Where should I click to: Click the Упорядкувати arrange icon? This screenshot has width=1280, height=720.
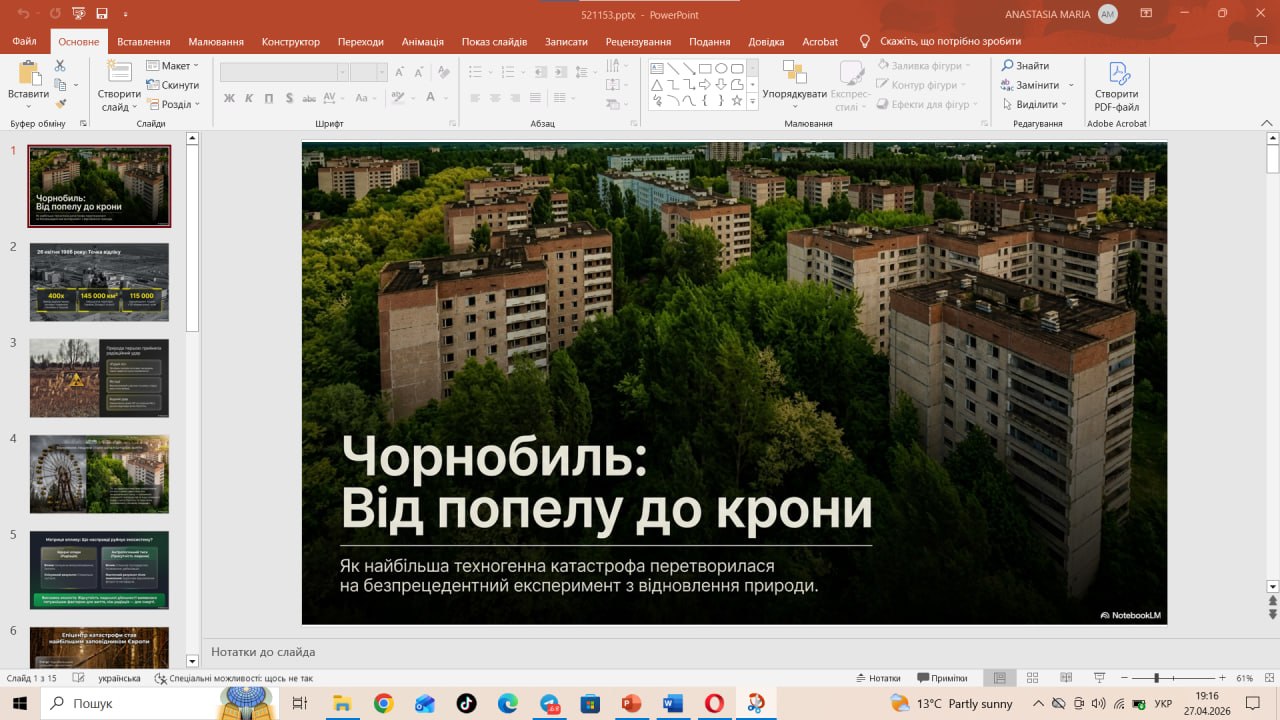click(794, 84)
